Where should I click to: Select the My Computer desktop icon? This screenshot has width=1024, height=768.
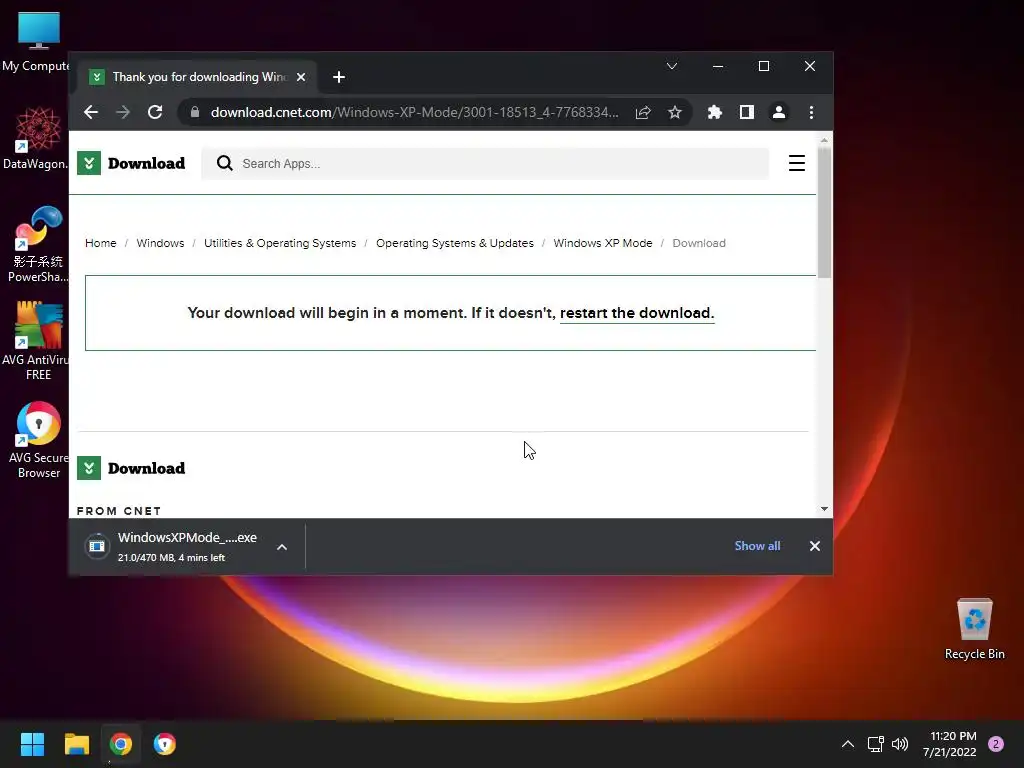37,41
